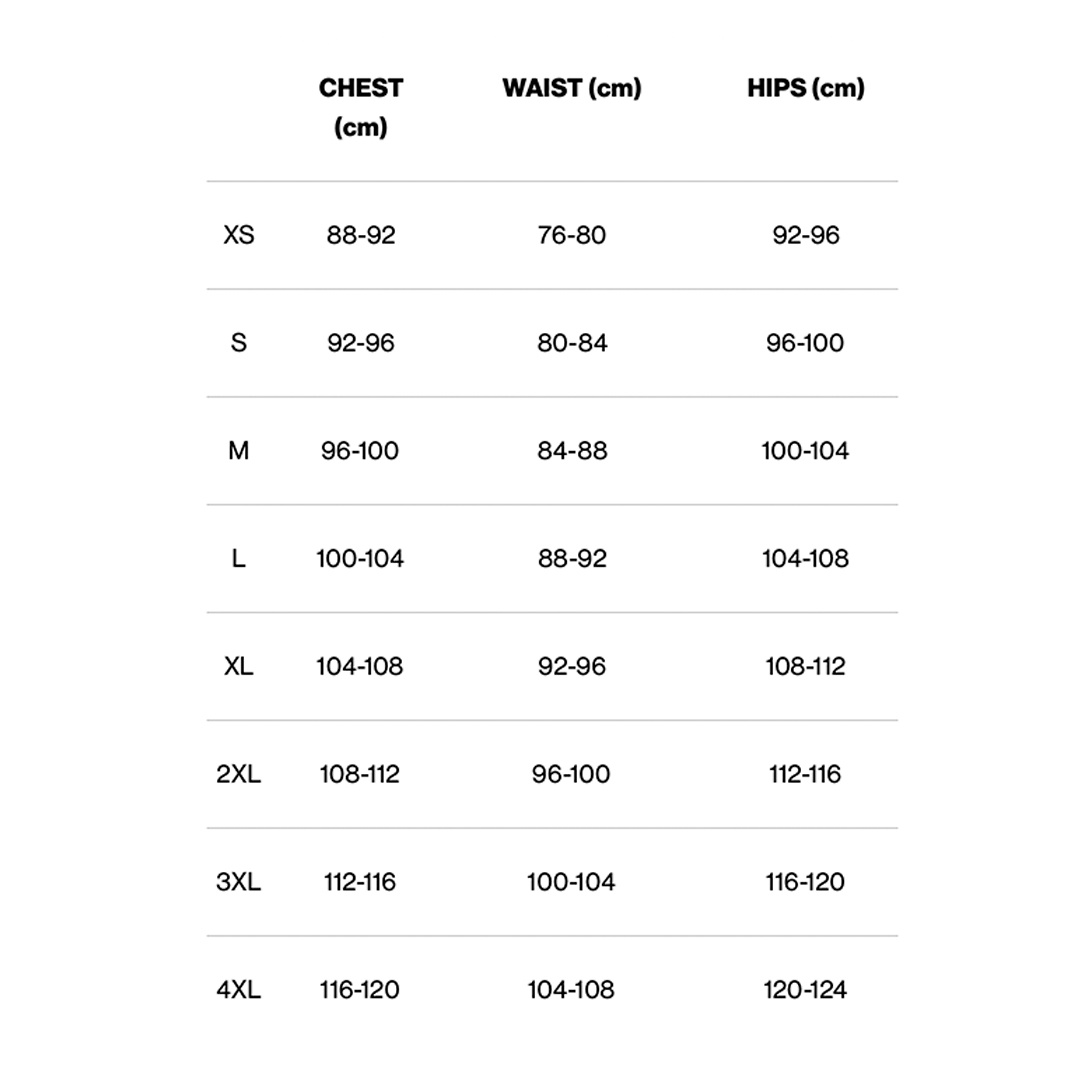Select the S size row label
This screenshot has height=1080, width=1080.
238,343
